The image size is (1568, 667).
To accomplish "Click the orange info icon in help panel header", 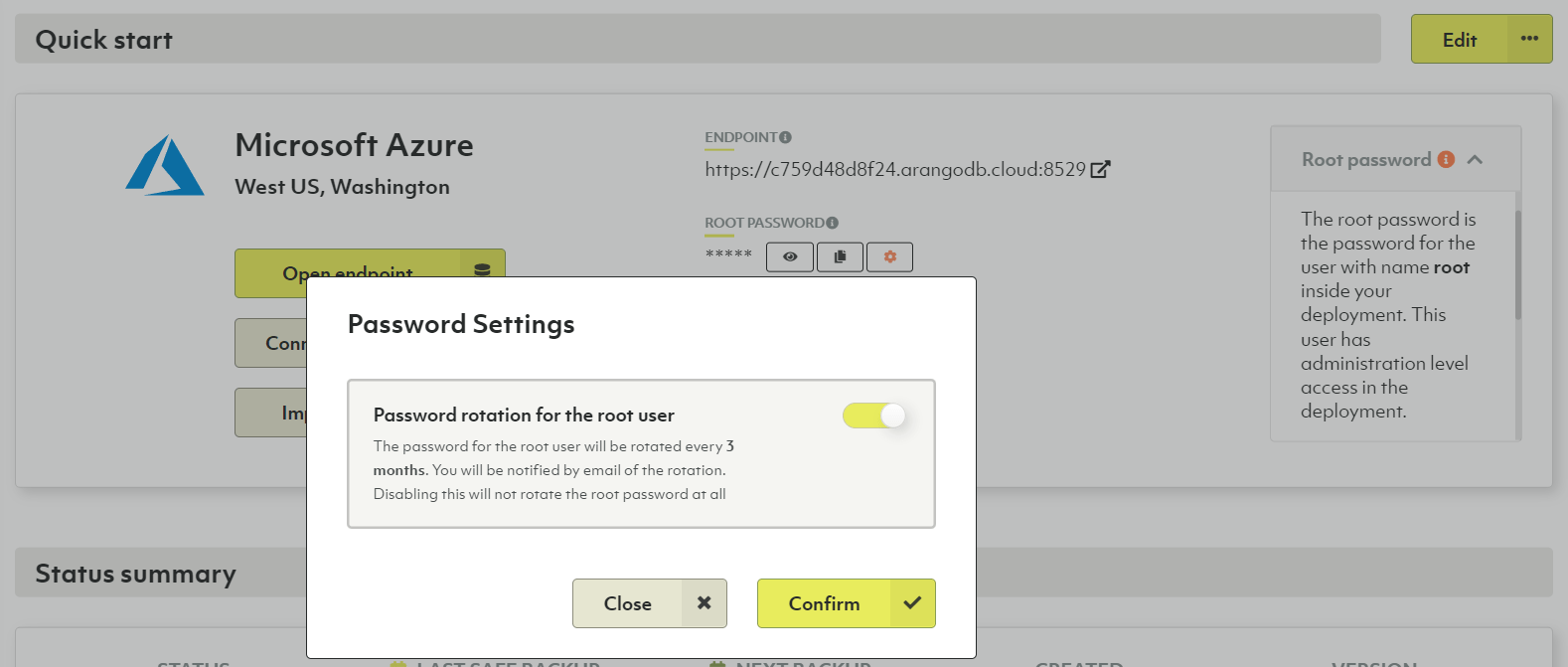I will coord(1446,160).
